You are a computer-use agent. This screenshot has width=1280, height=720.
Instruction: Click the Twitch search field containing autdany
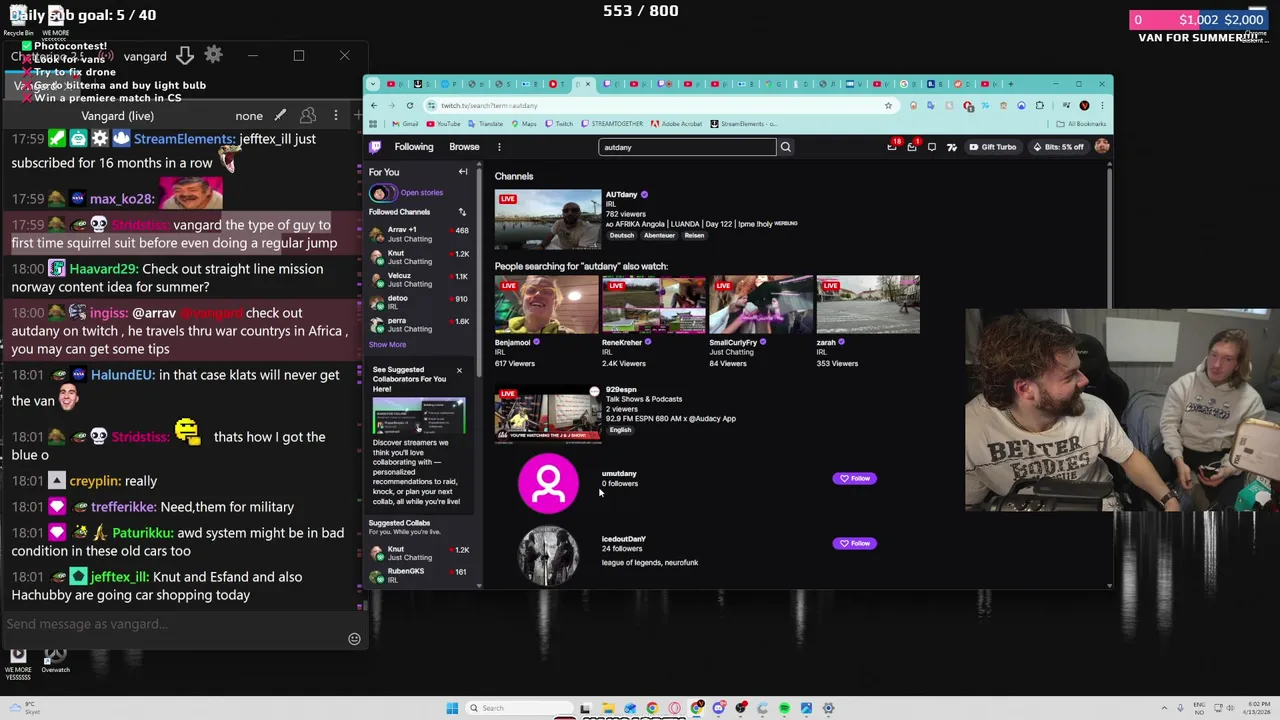[687, 147]
